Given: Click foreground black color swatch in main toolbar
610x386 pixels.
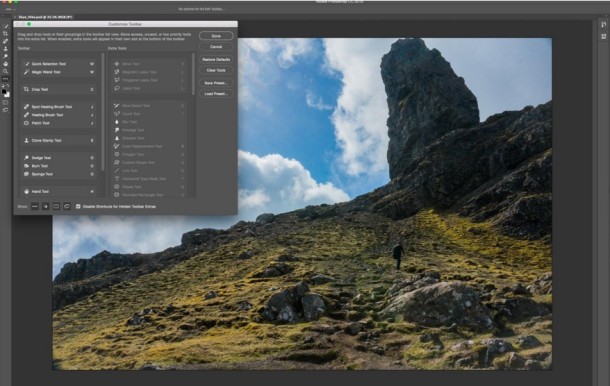Looking at the screenshot, I should (x=4, y=92).
